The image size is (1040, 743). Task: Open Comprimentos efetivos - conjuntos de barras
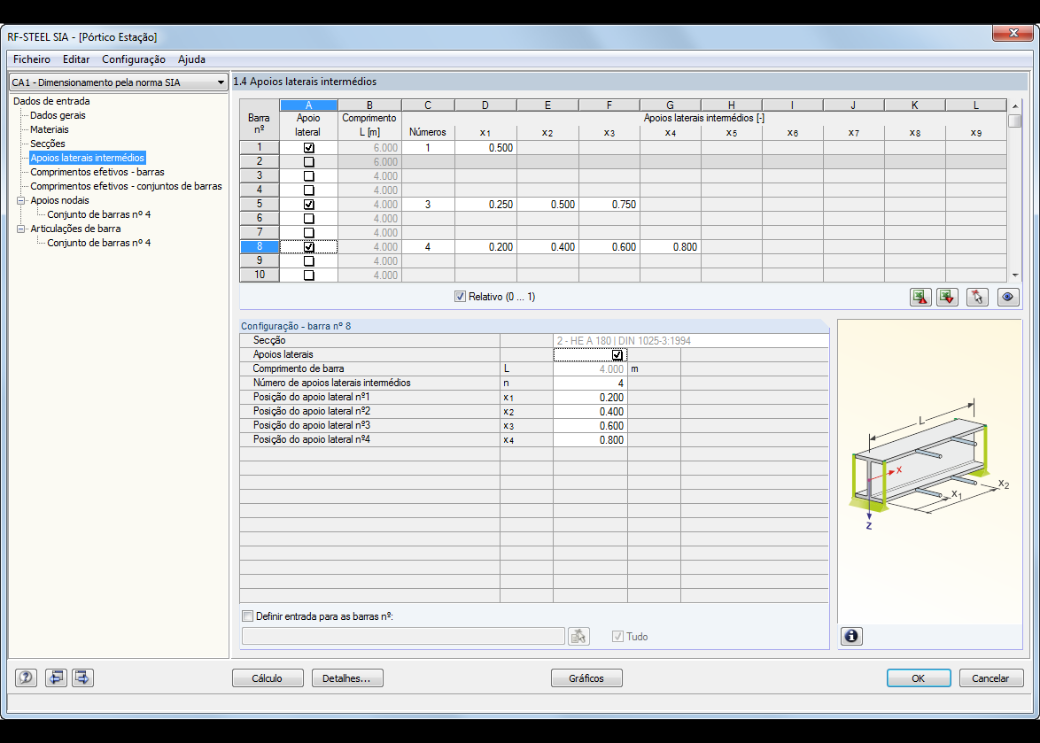coord(126,186)
